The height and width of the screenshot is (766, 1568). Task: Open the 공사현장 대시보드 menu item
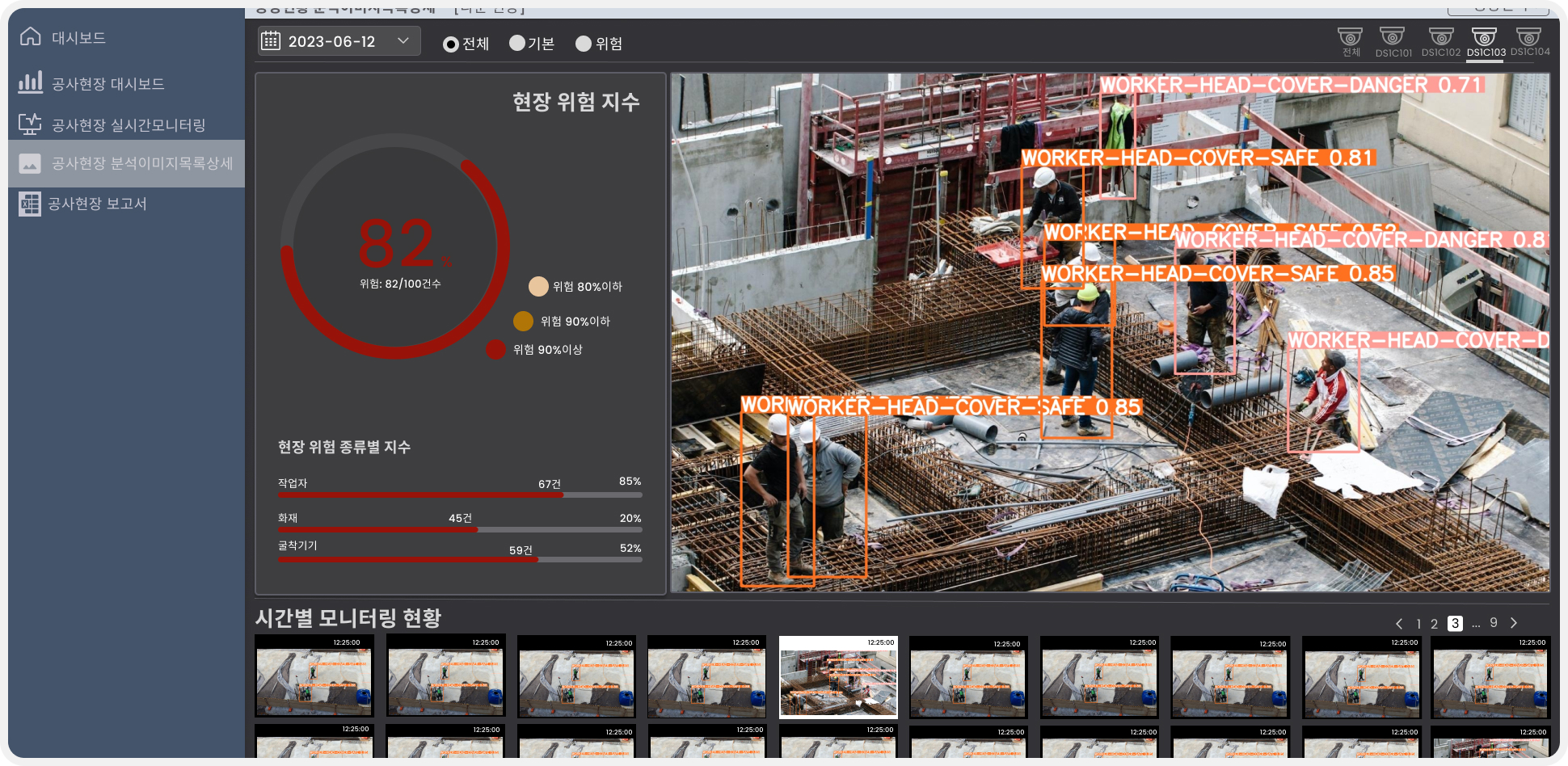pos(108,84)
